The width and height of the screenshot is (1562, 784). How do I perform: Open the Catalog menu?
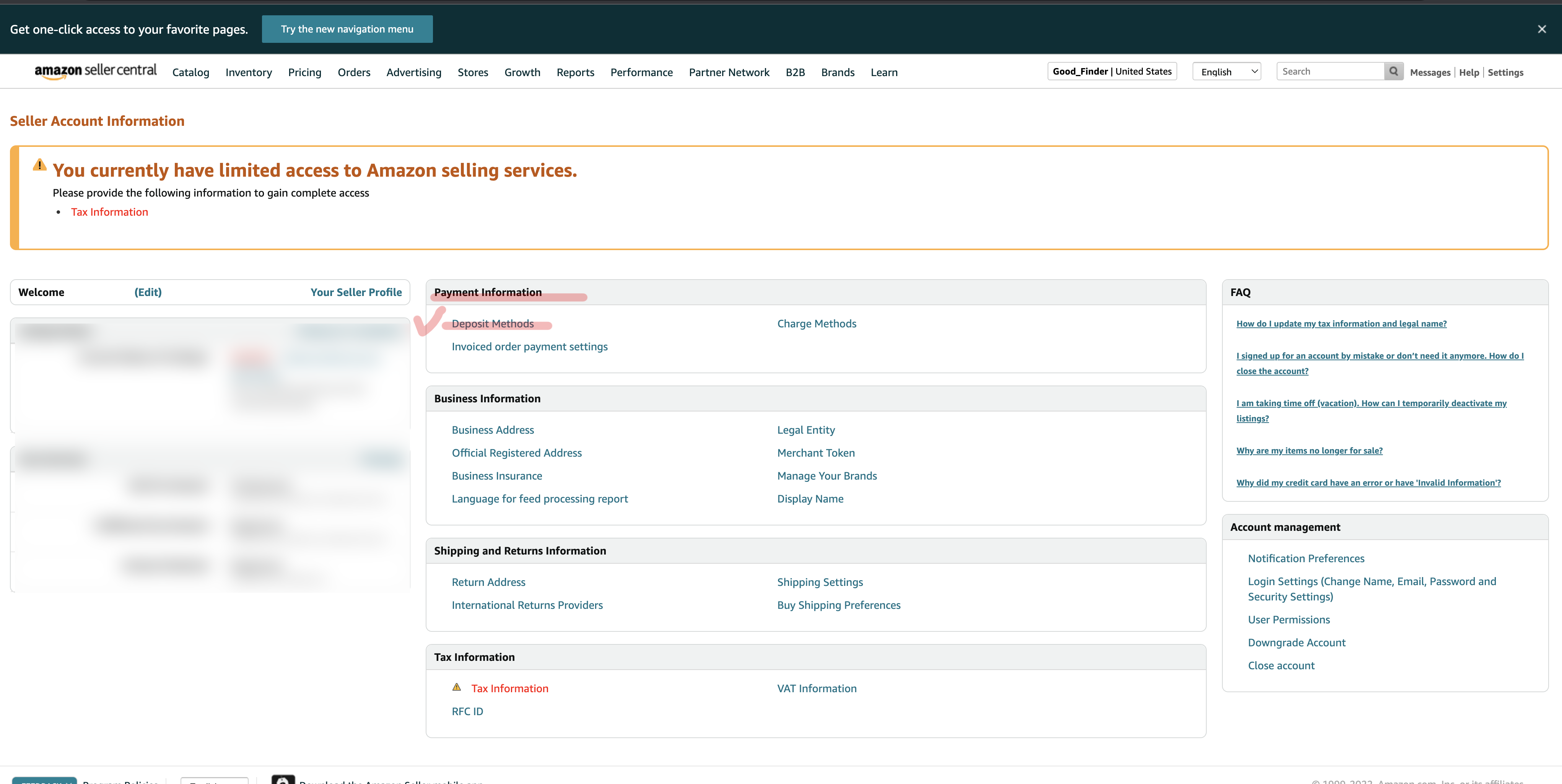point(190,72)
